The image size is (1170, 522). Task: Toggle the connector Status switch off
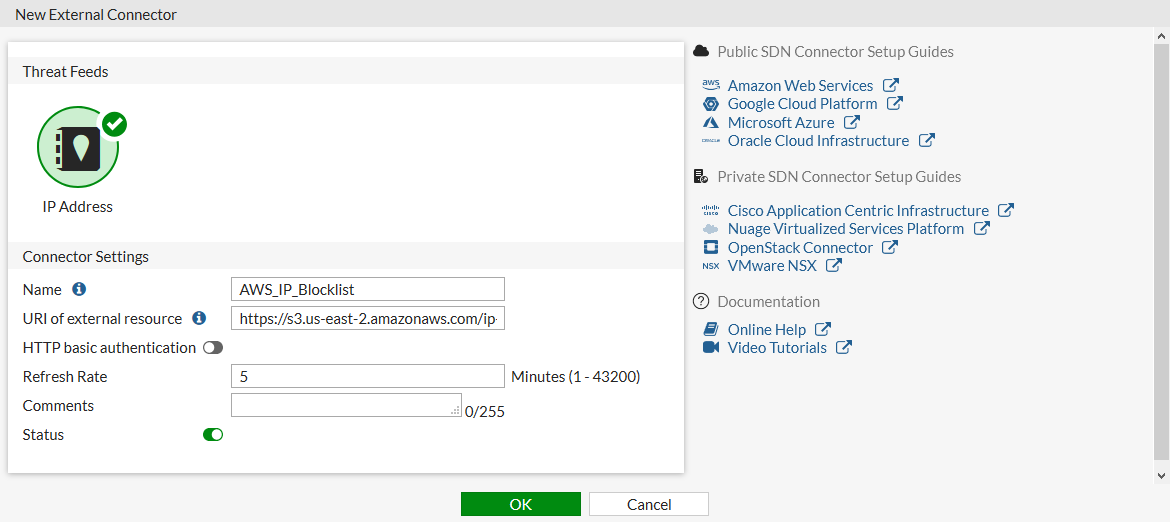(212, 435)
